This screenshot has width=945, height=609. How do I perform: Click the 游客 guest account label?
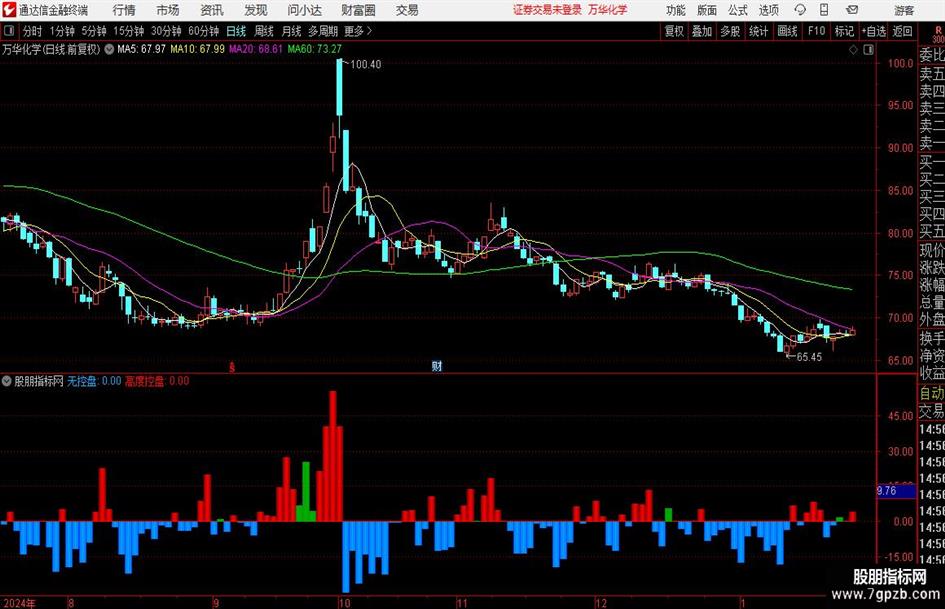coord(904,10)
